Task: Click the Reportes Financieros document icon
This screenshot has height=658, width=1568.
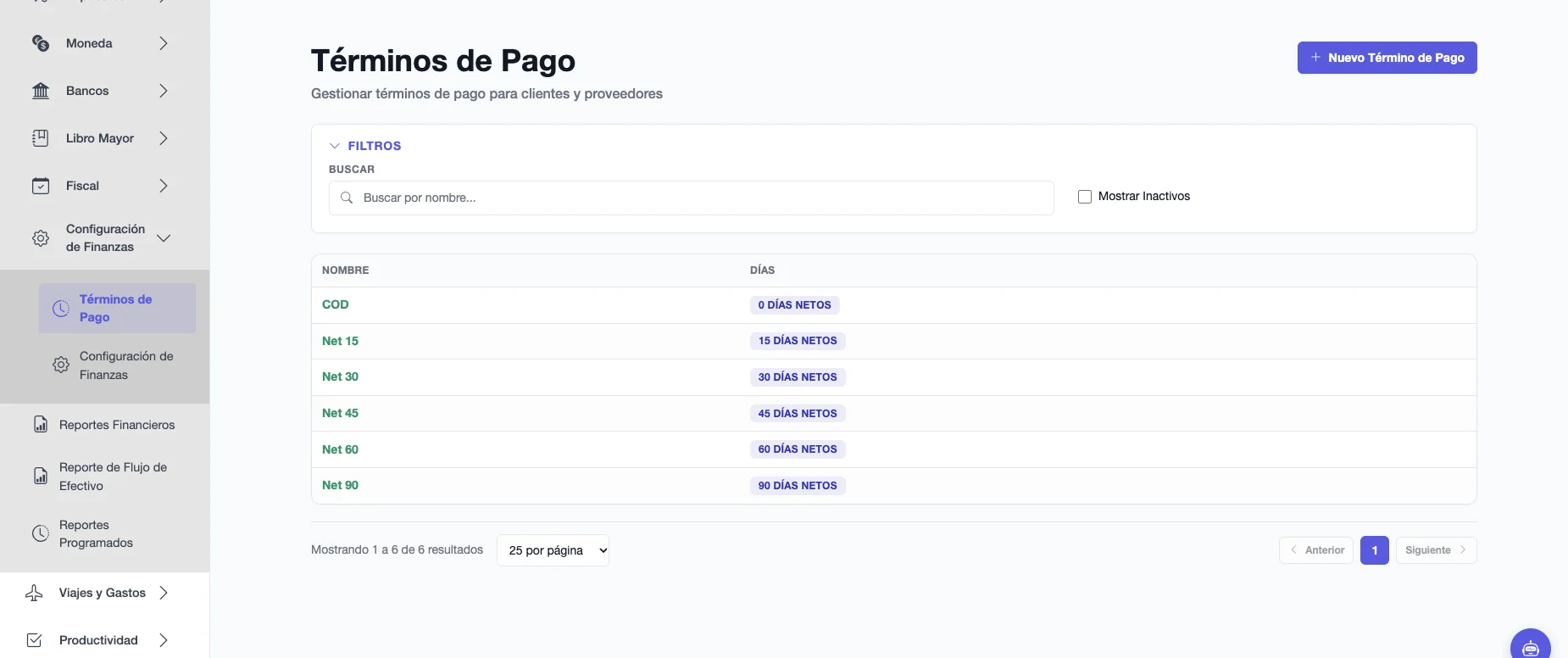Action: point(40,425)
